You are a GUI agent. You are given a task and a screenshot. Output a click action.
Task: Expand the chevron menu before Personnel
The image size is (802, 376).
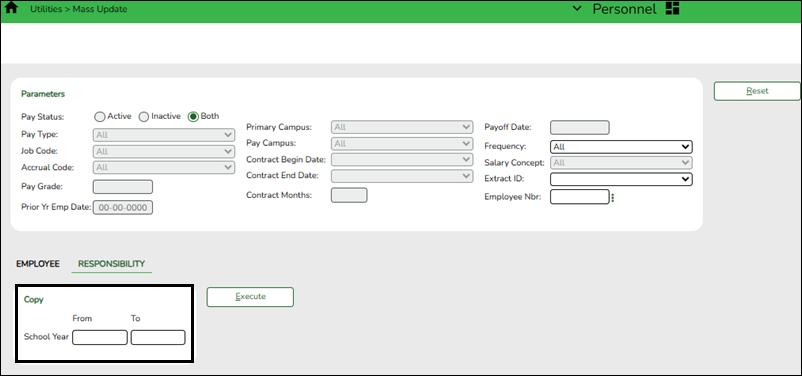577,9
